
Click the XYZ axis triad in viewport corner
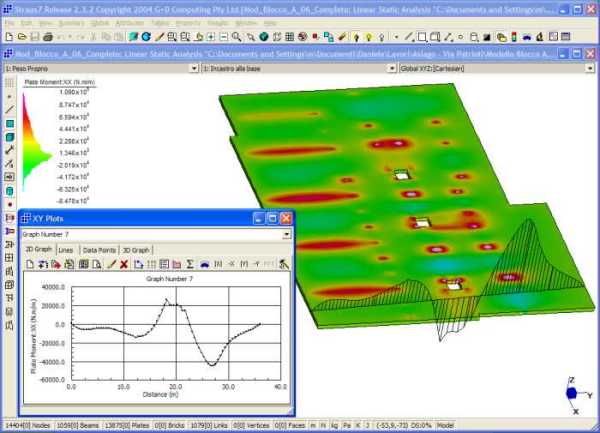(x=572, y=392)
